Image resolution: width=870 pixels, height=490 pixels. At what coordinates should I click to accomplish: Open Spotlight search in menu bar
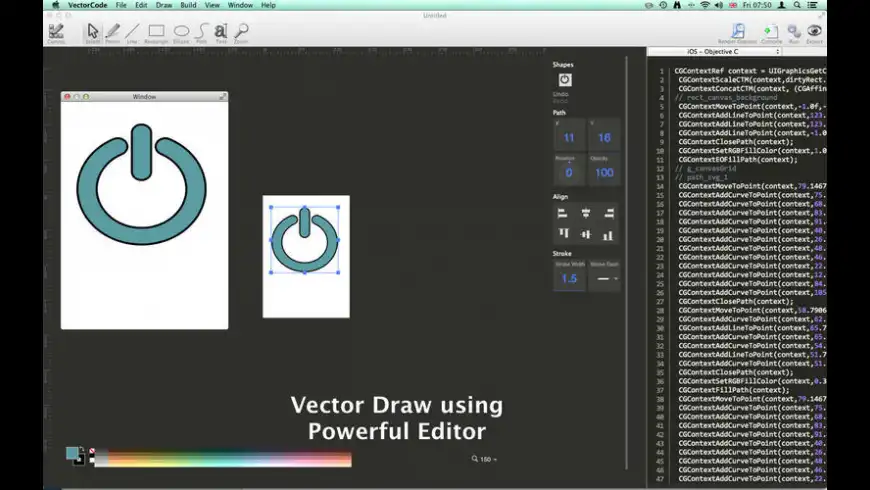point(797,5)
